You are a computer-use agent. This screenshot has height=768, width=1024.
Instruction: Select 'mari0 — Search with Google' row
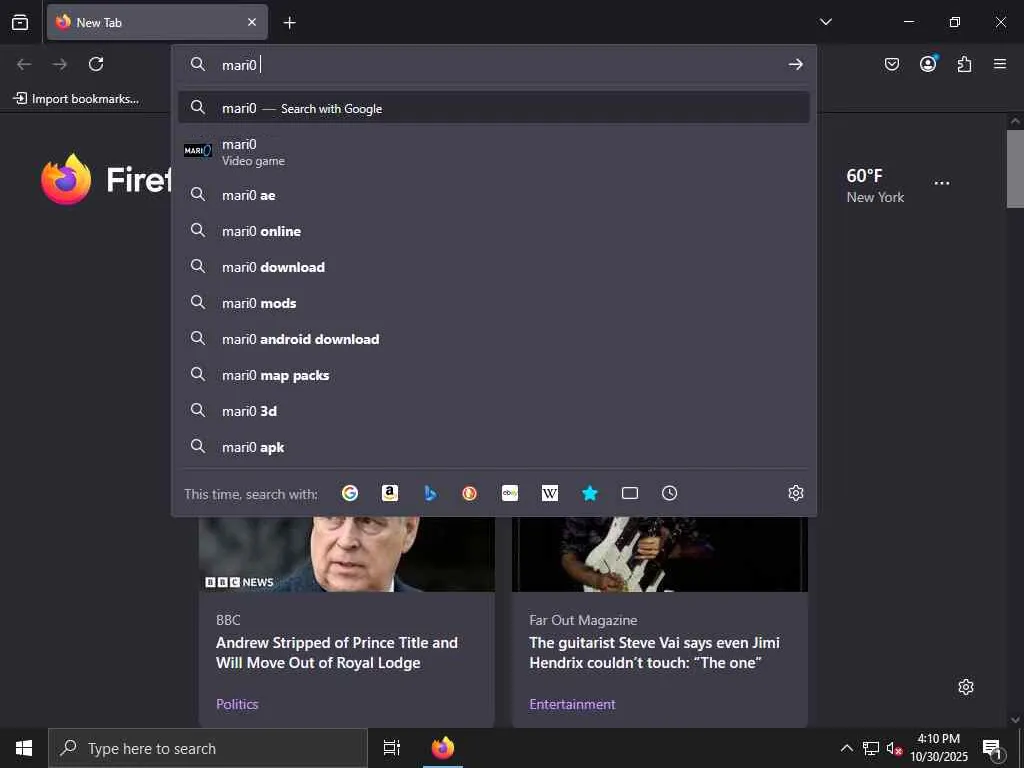(x=494, y=108)
